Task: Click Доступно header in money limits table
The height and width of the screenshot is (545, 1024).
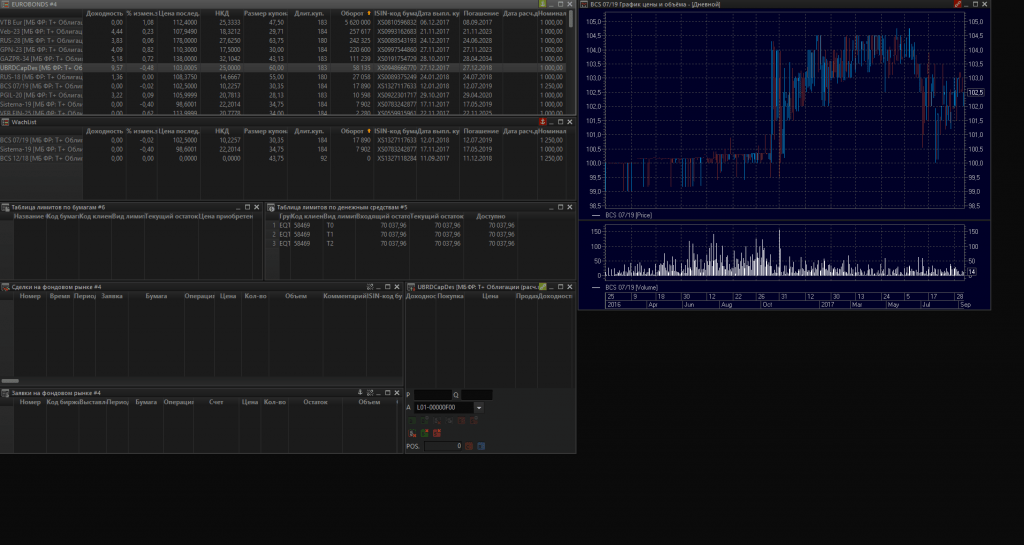Action: click(x=490, y=216)
